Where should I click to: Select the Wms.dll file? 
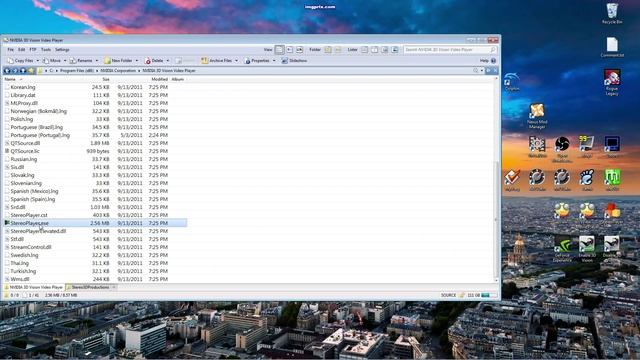[20, 279]
